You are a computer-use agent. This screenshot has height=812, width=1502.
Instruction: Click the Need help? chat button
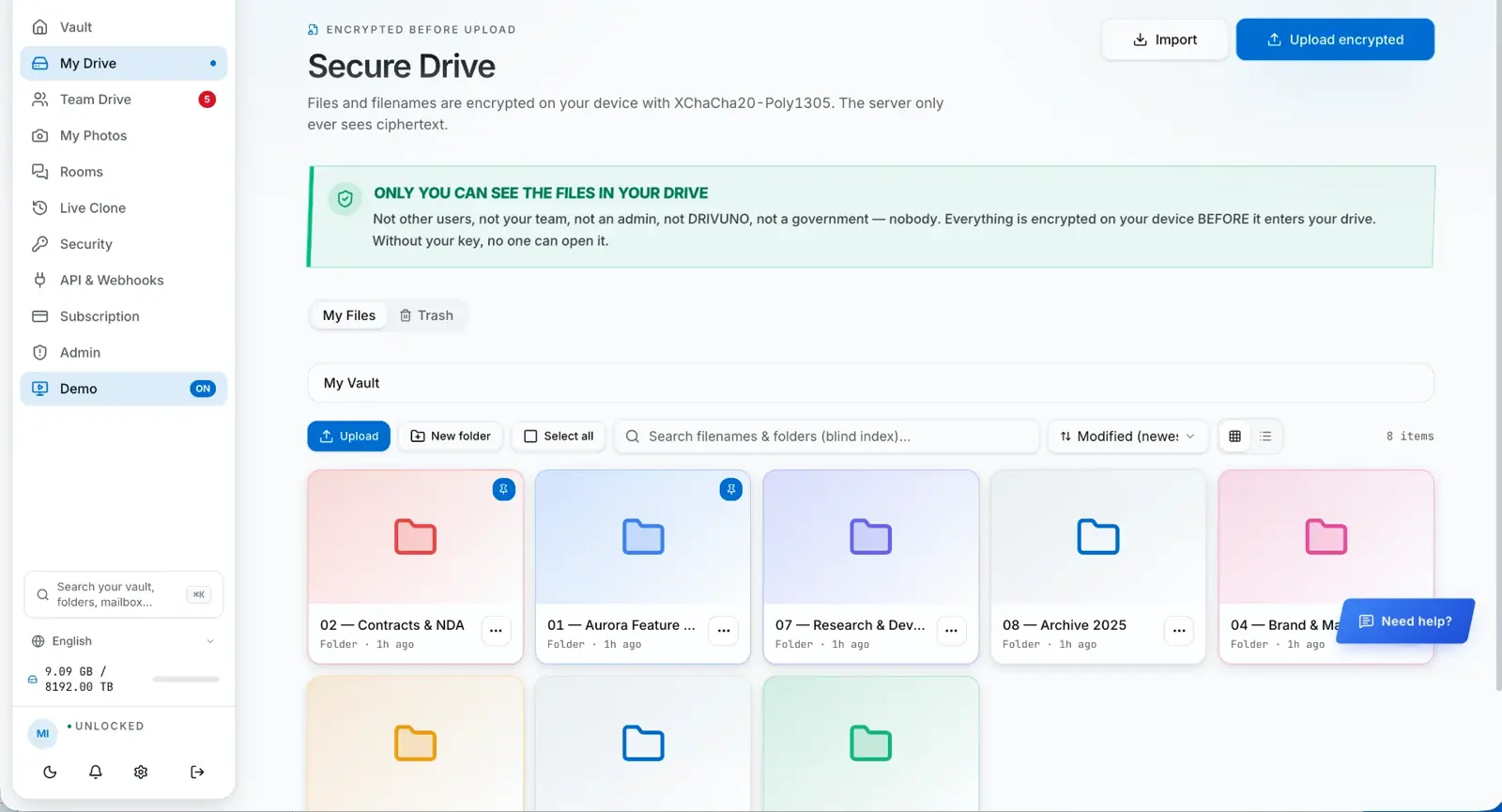click(x=1405, y=621)
